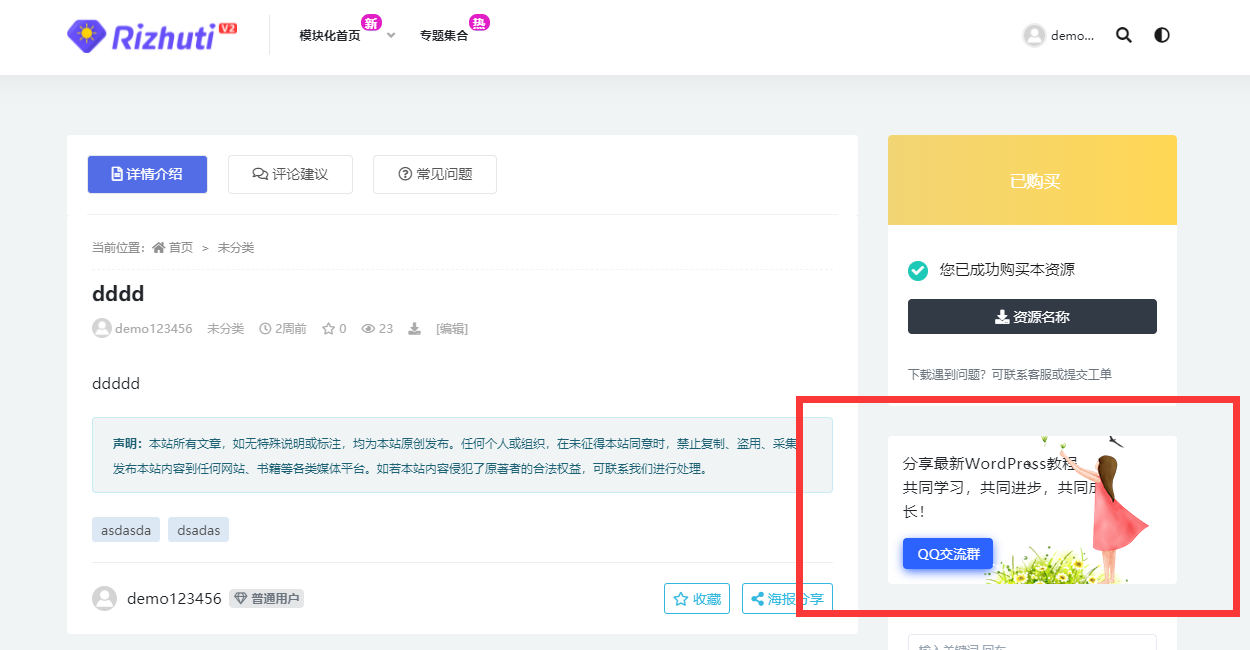
Task: Click the 海报分享 share button
Action: [x=787, y=599]
